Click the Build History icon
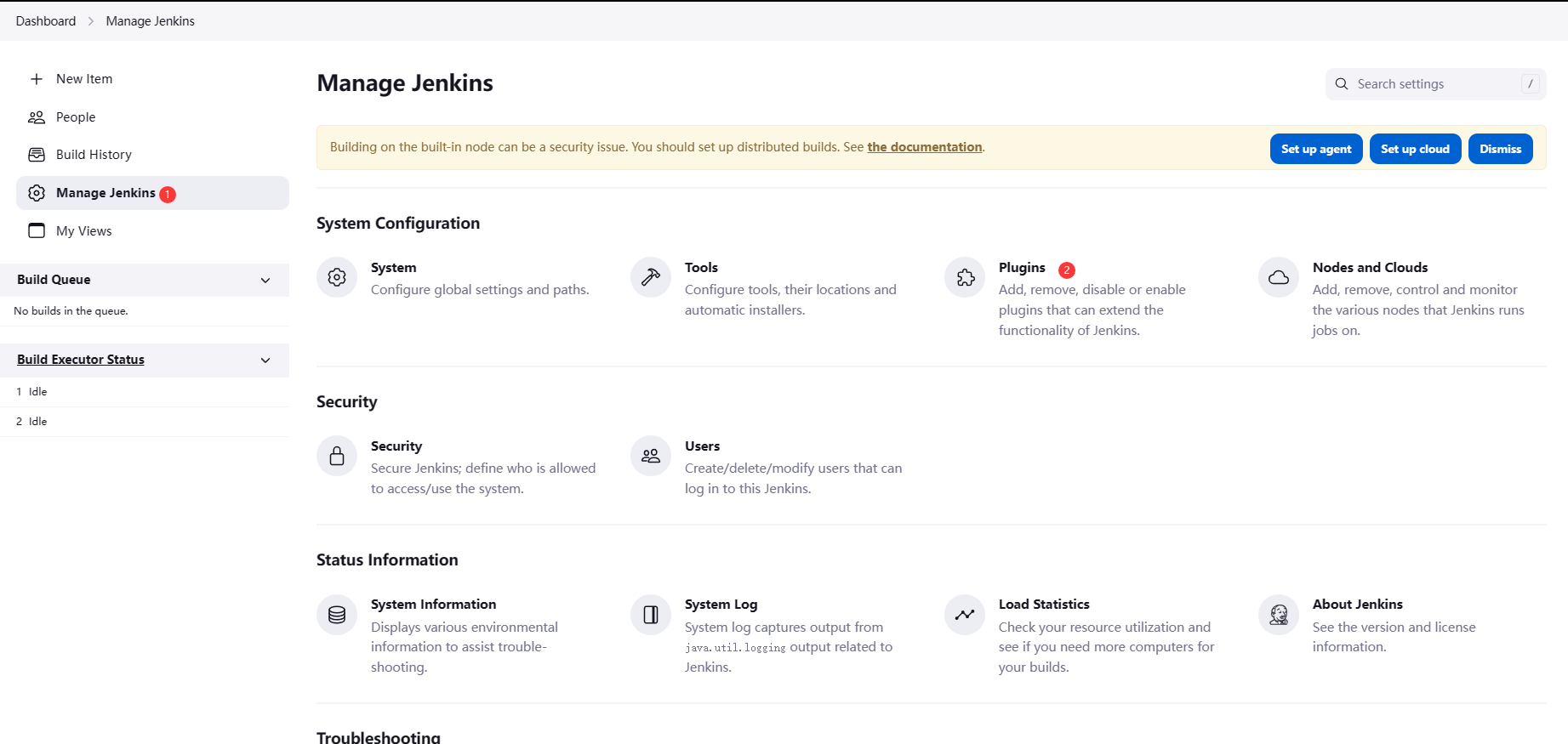 tap(37, 155)
